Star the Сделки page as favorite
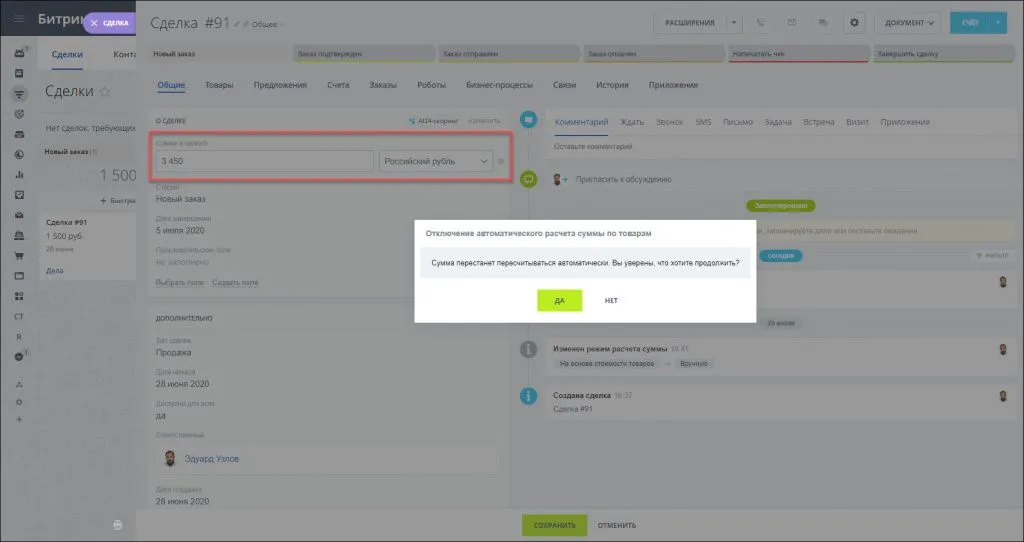1024x542 pixels. tap(104, 92)
